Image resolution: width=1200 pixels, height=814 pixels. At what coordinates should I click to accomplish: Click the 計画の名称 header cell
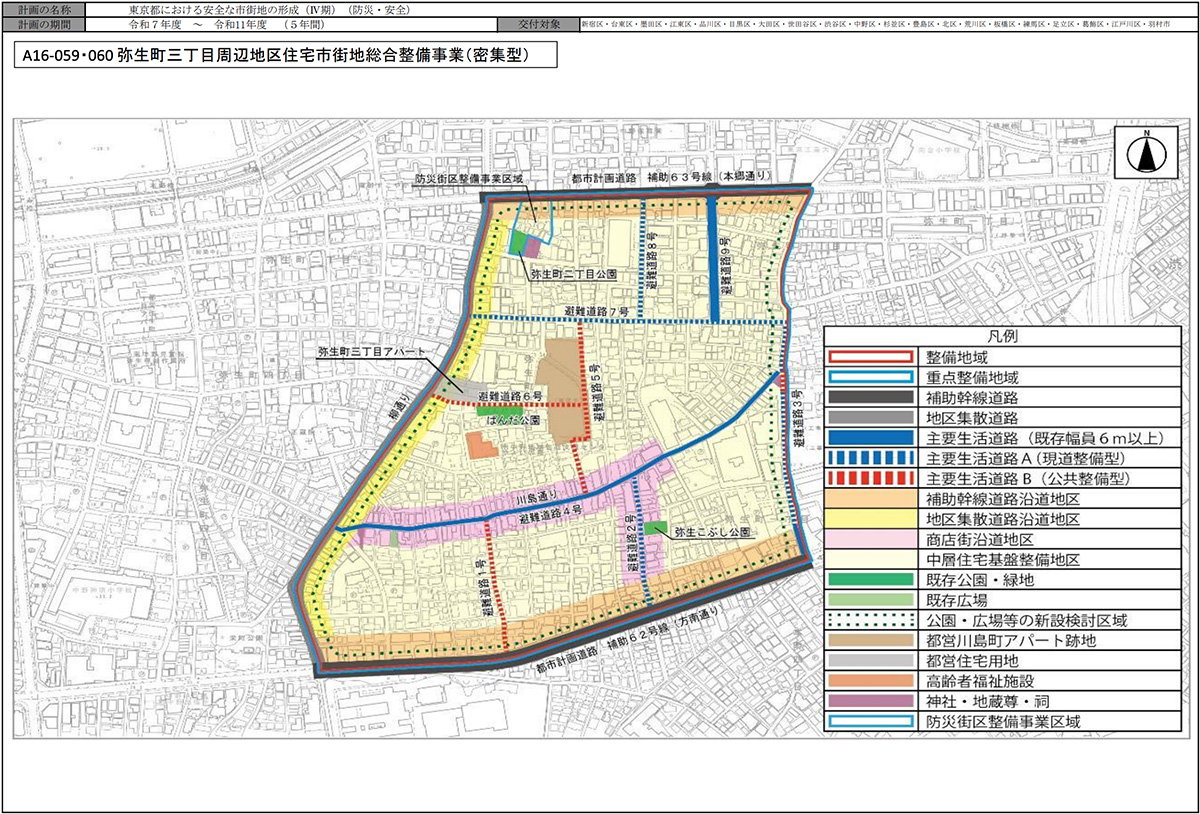coord(42,7)
